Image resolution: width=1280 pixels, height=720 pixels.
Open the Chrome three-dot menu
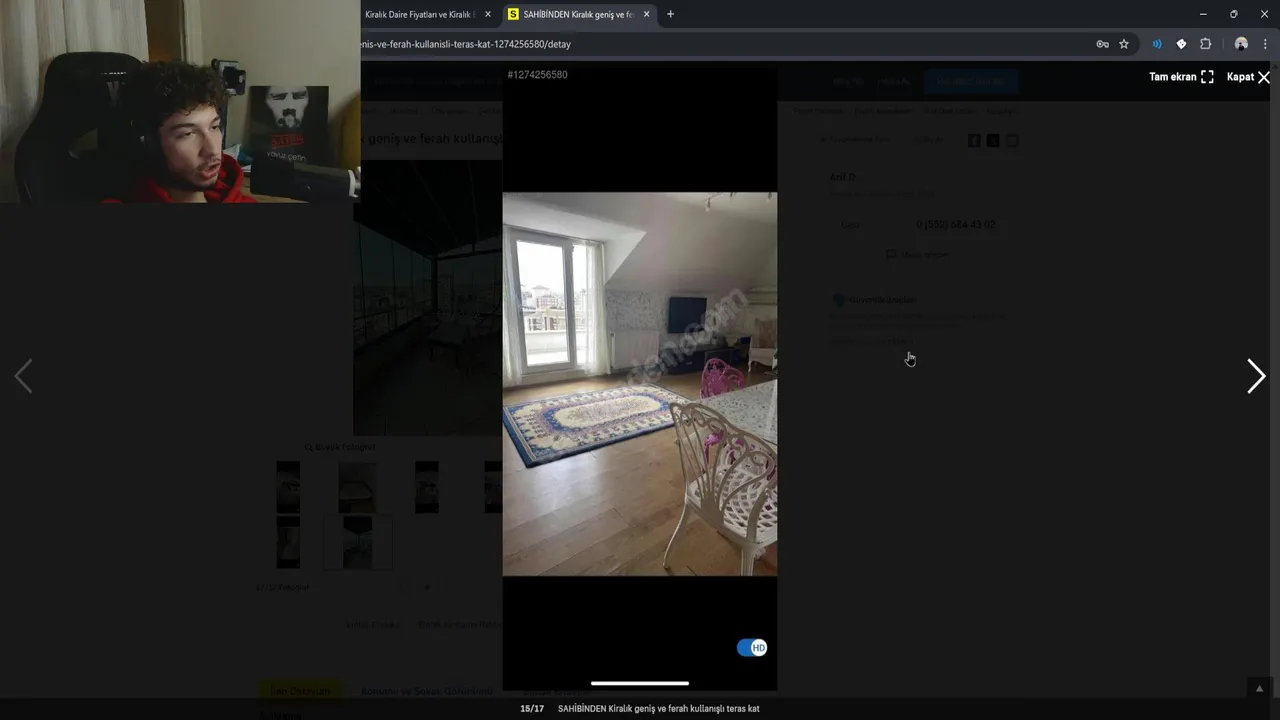[1265, 44]
